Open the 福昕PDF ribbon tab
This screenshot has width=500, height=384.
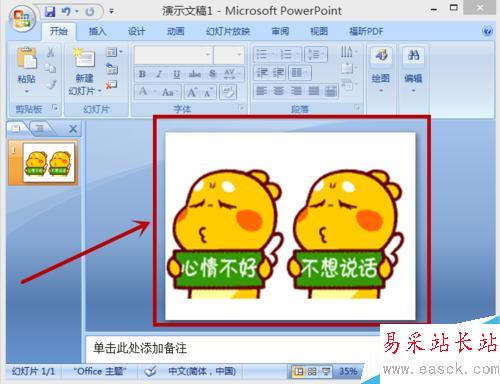point(366,31)
